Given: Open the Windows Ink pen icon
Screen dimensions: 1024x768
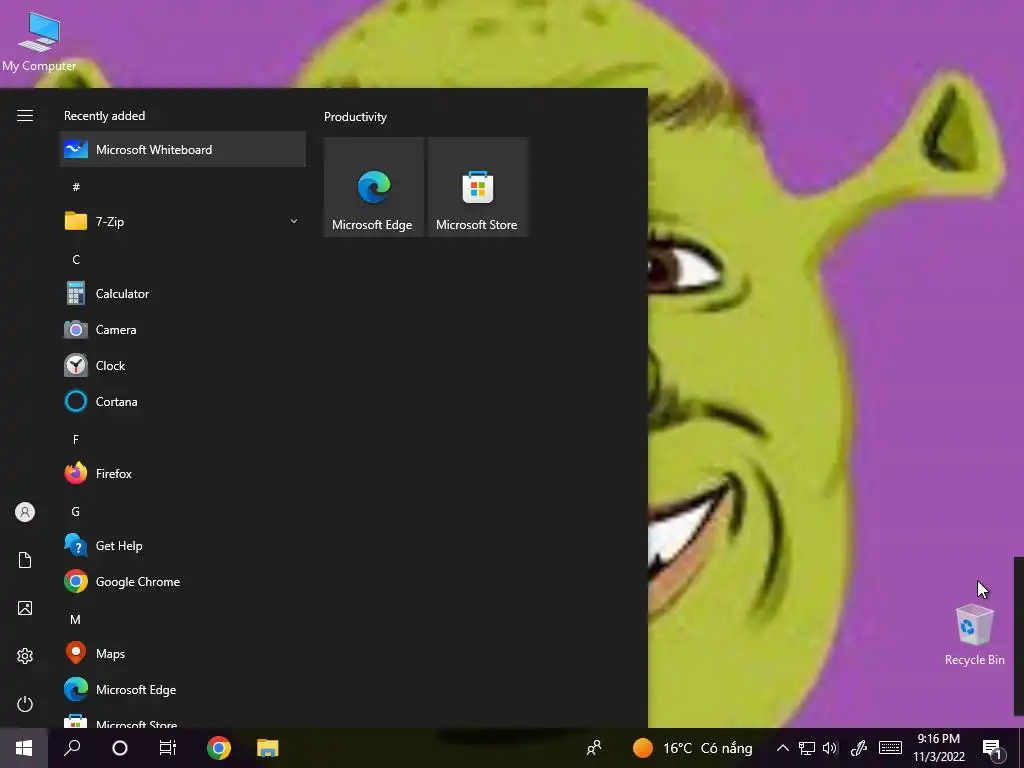Looking at the screenshot, I should coord(859,748).
